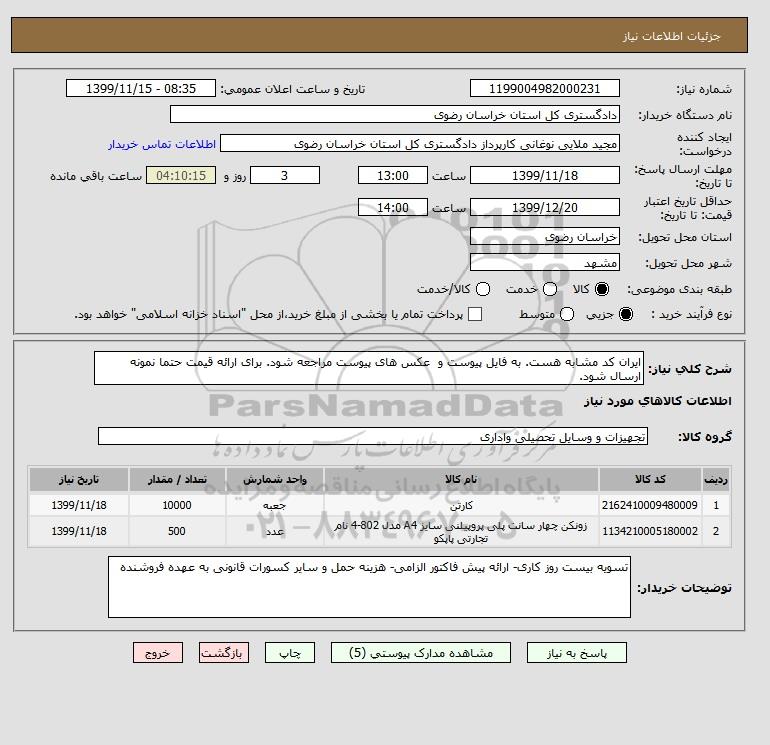
Task: Click the announcement date field 1399/11/15 - 08:35
Action: [x=141, y=88]
